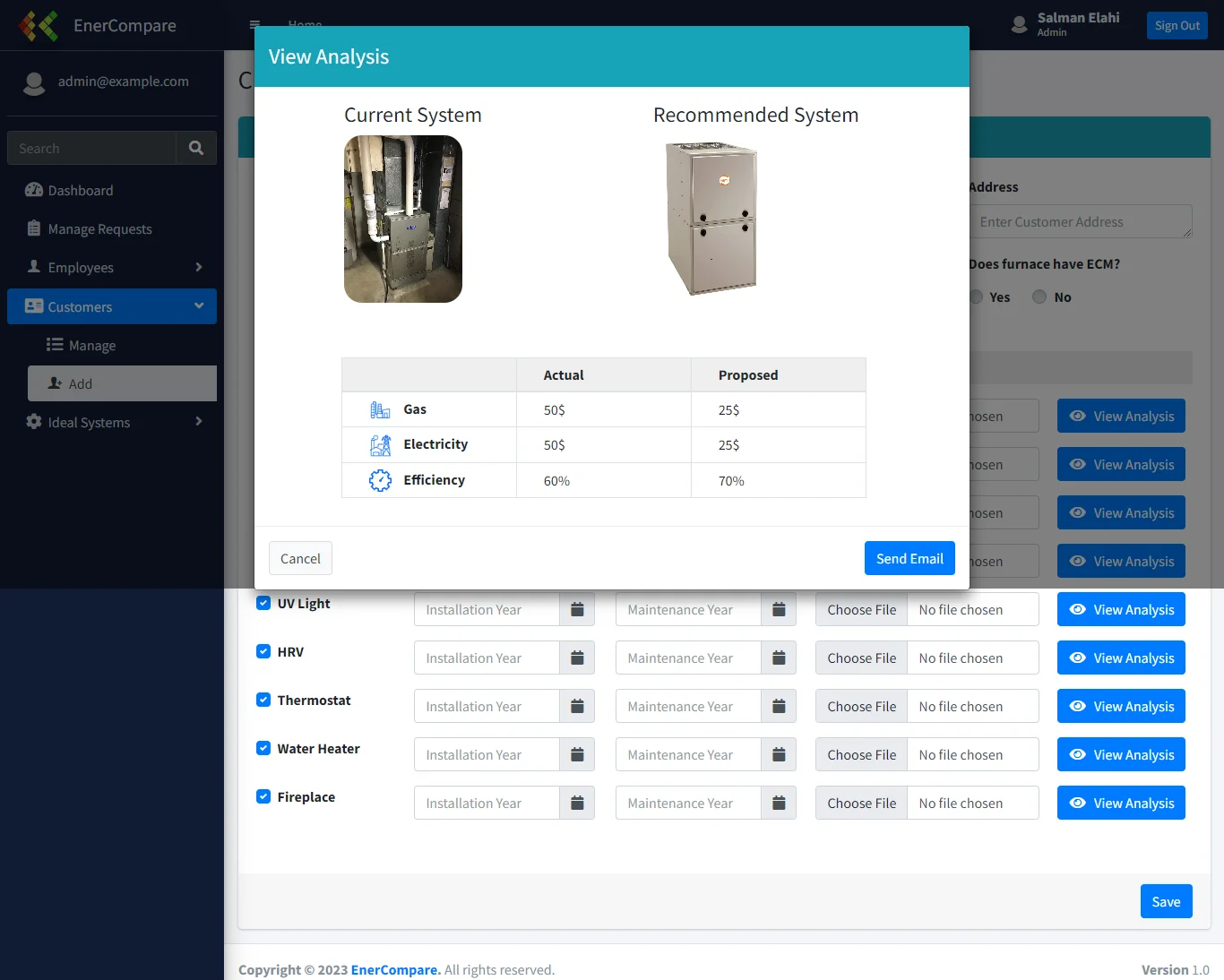Cancel the View Analysis dialog

click(300, 558)
